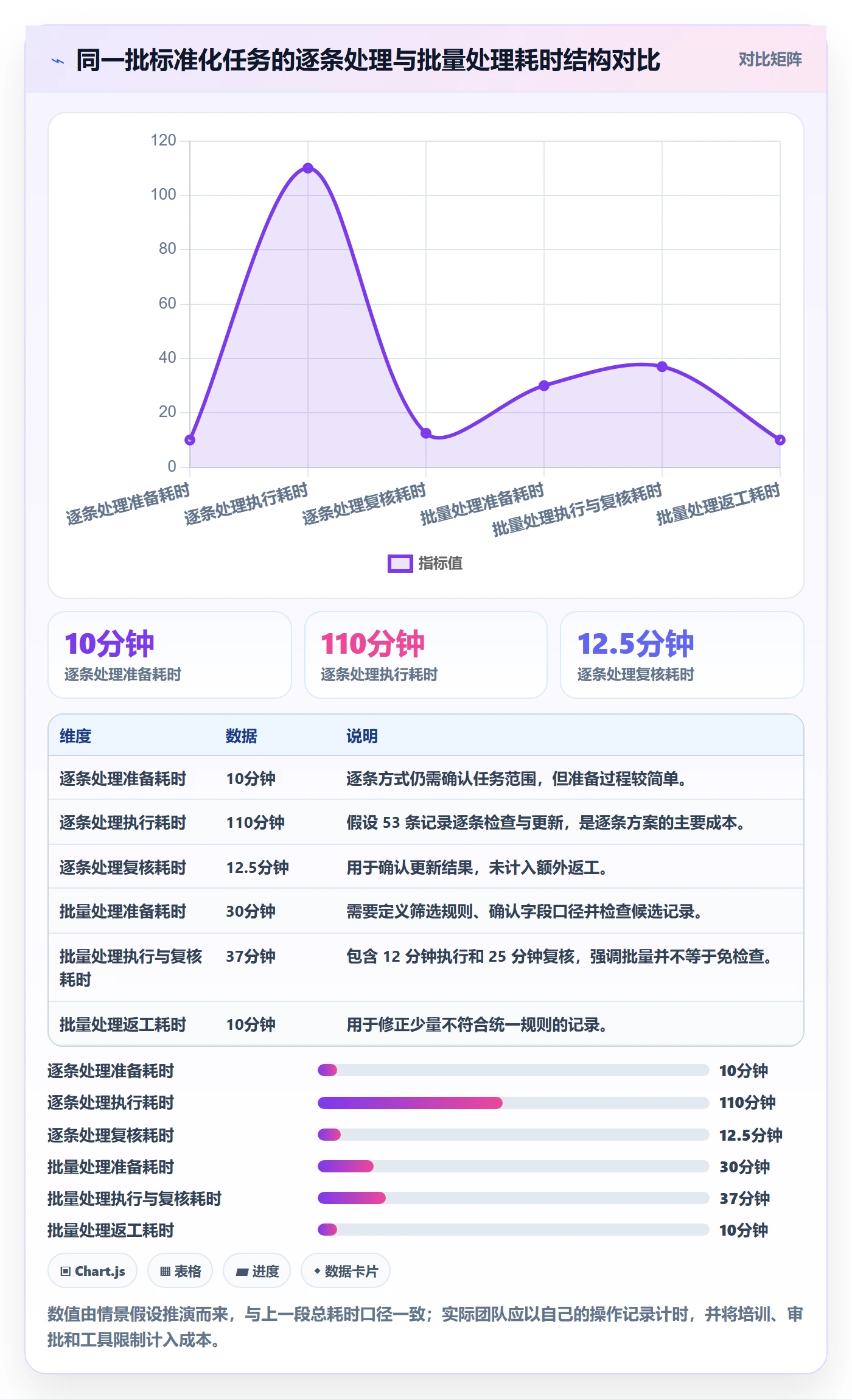Image resolution: width=852 pixels, height=1400 pixels.
Task: Click the 数据 column header
Action: click(x=242, y=736)
